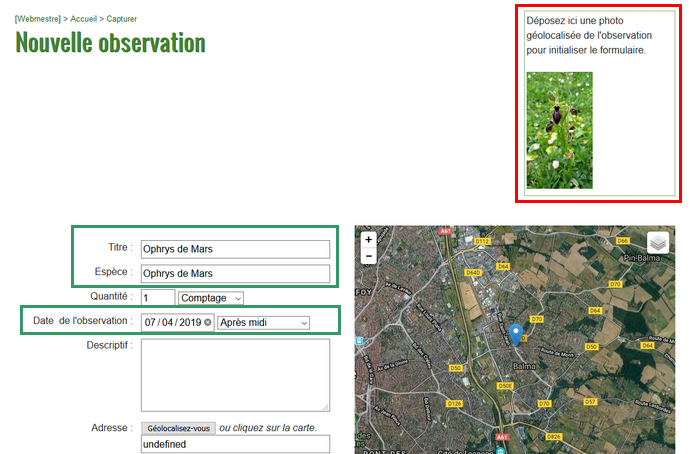700x454 pixels.
Task: Go to the Webmestre breadcrumb link
Action: (38, 19)
